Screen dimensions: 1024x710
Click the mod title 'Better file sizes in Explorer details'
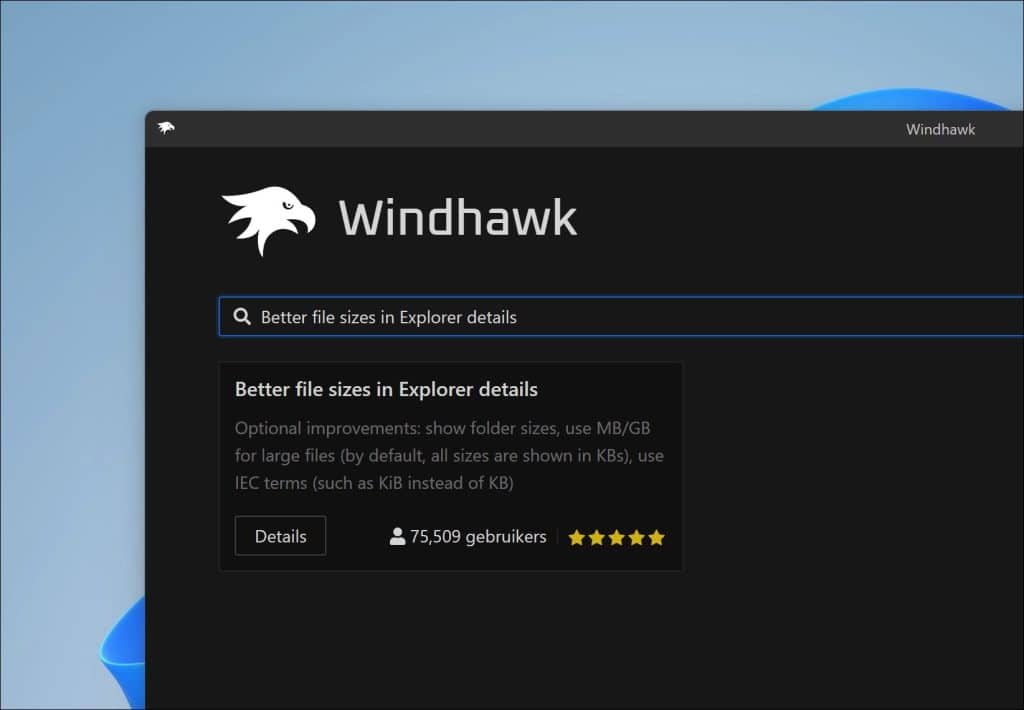(x=386, y=389)
